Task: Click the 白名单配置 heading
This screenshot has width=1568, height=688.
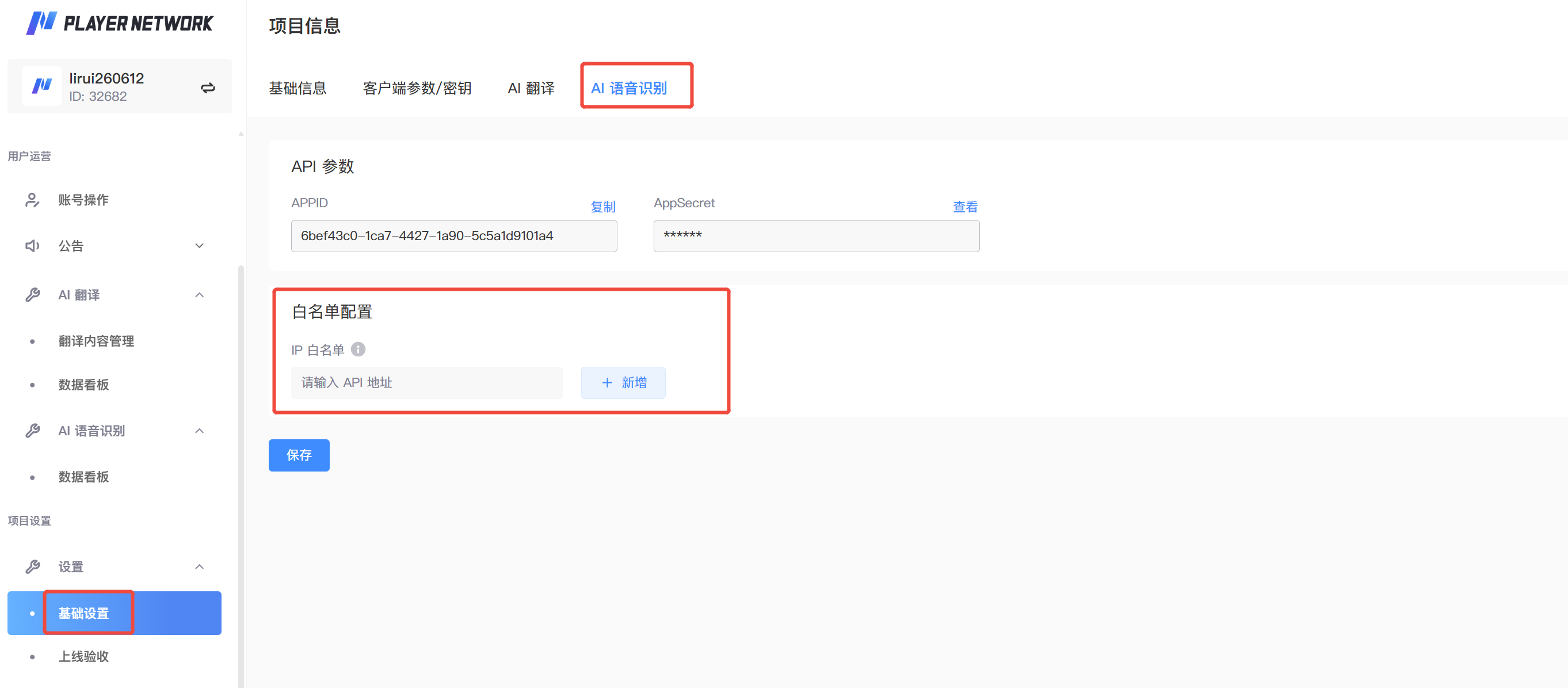Action: [x=333, y=311]
